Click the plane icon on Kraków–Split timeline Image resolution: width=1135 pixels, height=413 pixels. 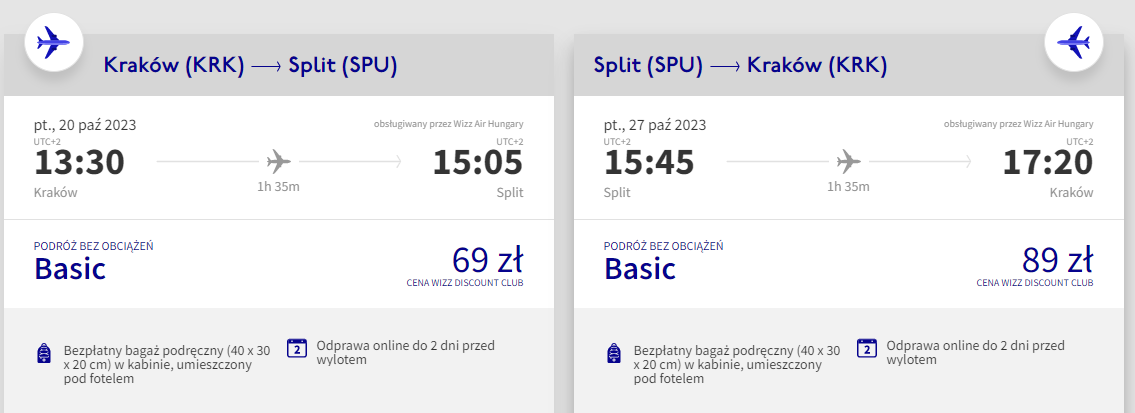pyautogui.click(x=279, y=161)
